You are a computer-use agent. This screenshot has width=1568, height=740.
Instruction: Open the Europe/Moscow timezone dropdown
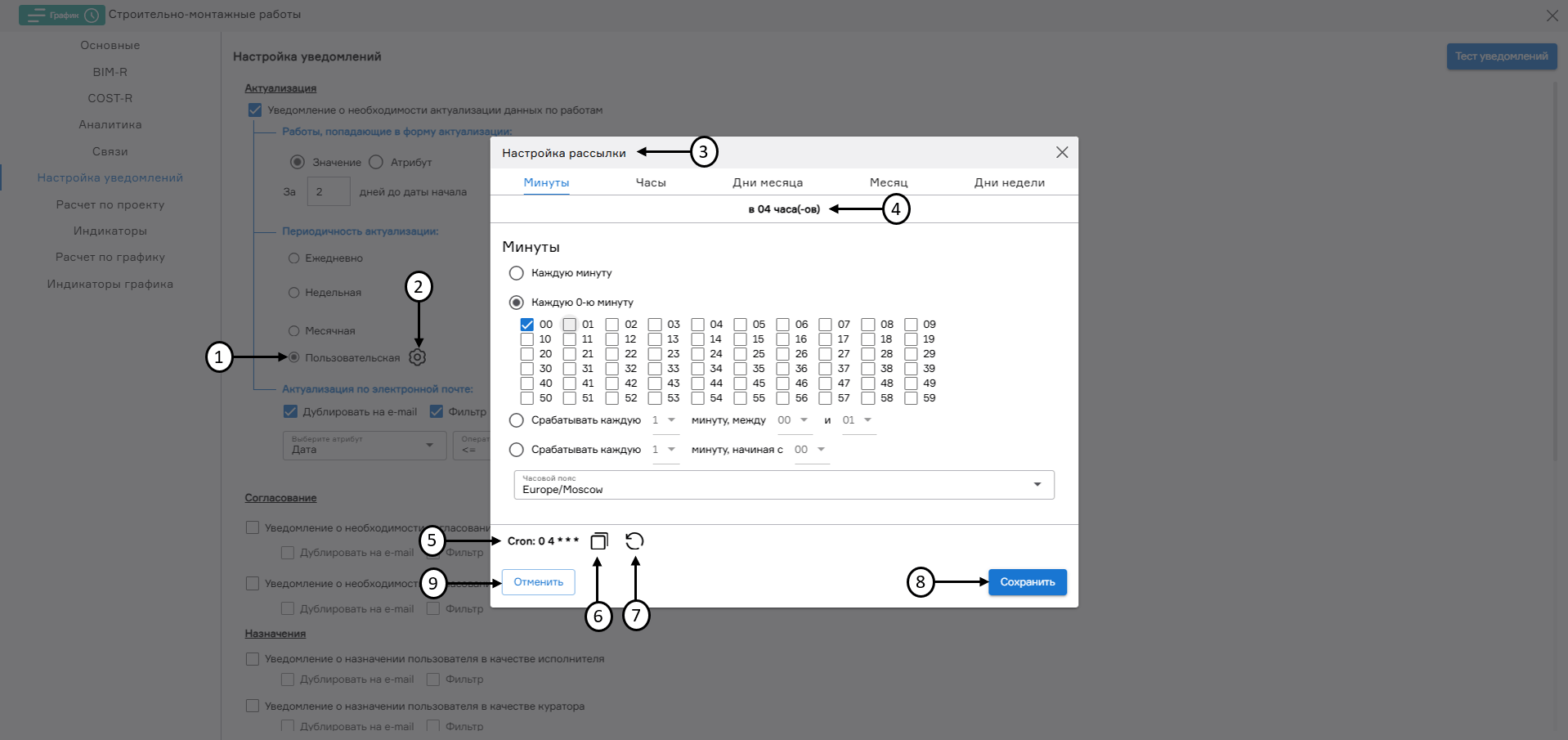click(x=1037, y=485)
